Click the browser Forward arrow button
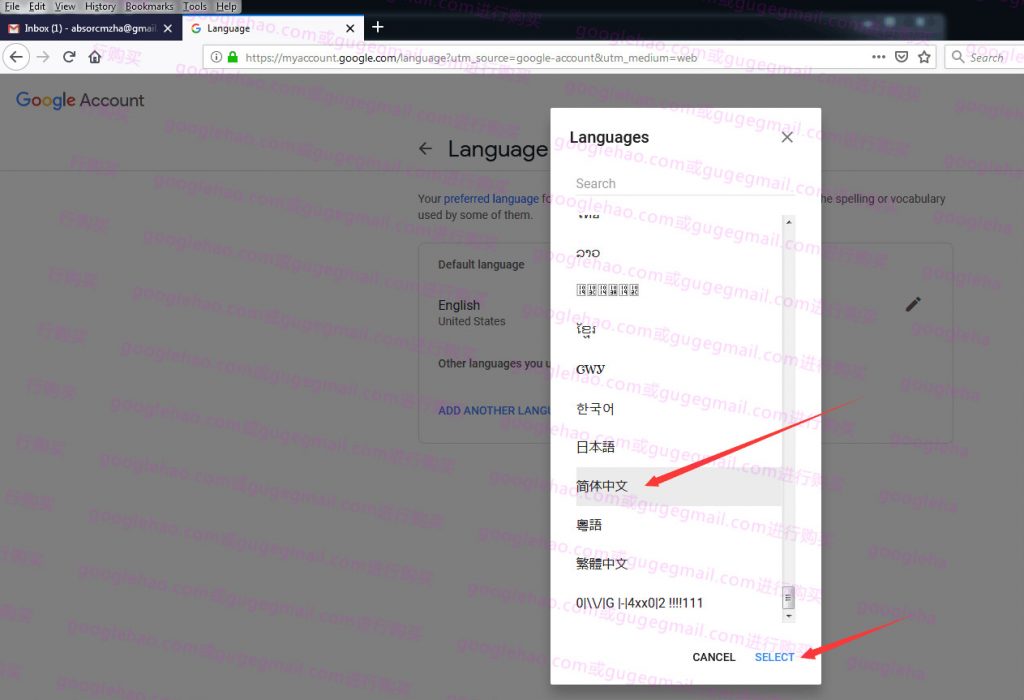1024x700 pixels. [x=43, y=57]
